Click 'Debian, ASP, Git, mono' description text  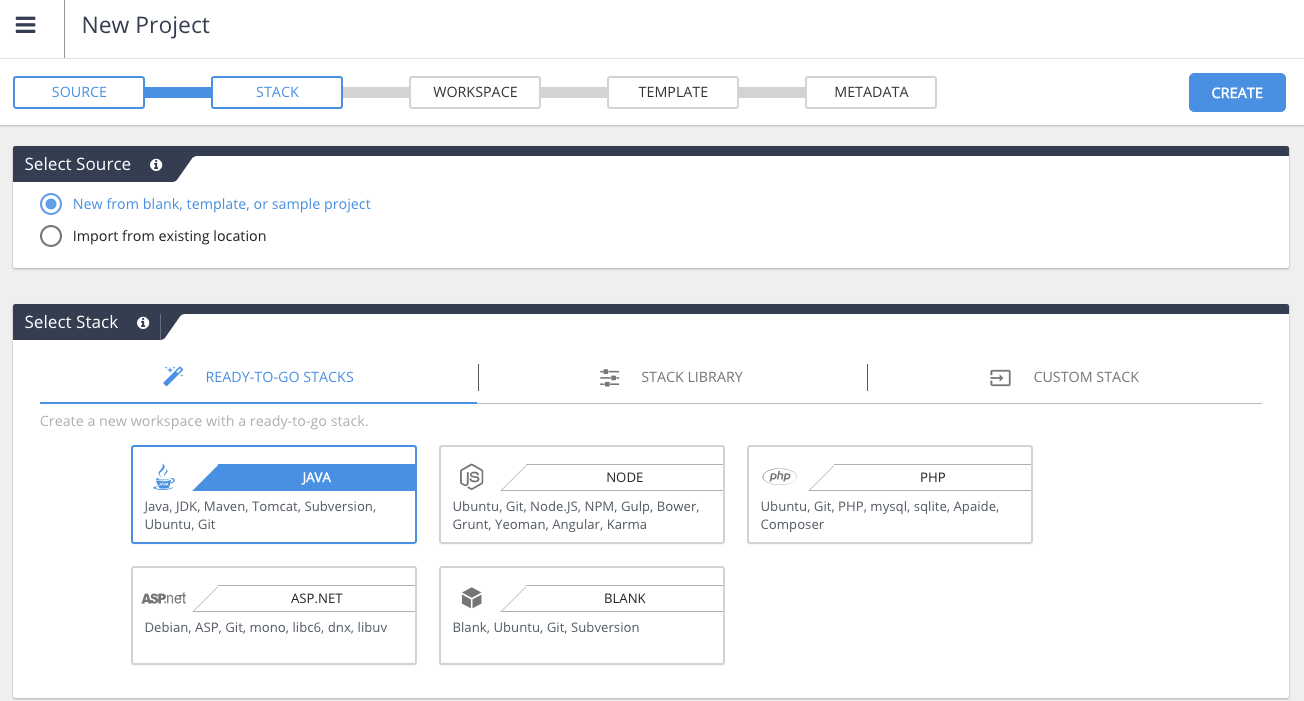[x=266, y=628]
